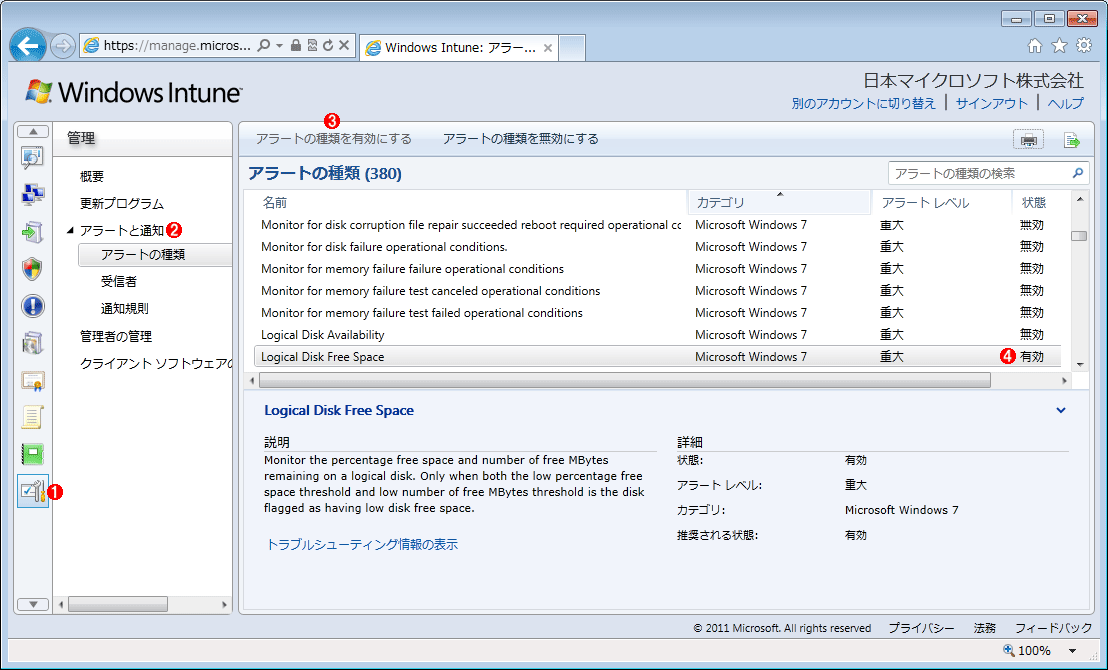Open トラブルシューティング情報の表示 link
The width and height of the screenshot is (1108, 670).
coord(362,544)
